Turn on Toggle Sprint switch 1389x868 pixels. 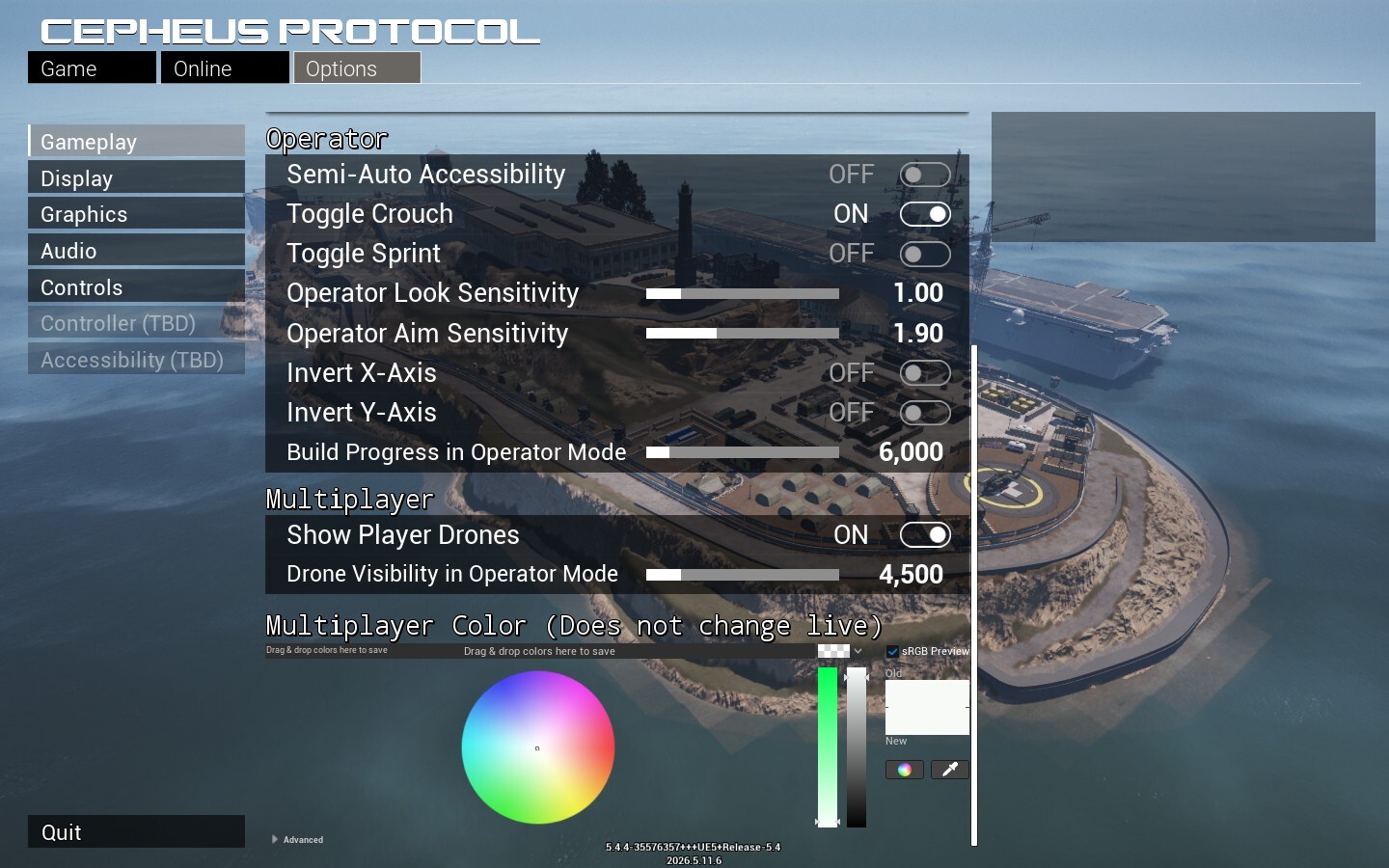pyautogui.click(x=925, y=254)
